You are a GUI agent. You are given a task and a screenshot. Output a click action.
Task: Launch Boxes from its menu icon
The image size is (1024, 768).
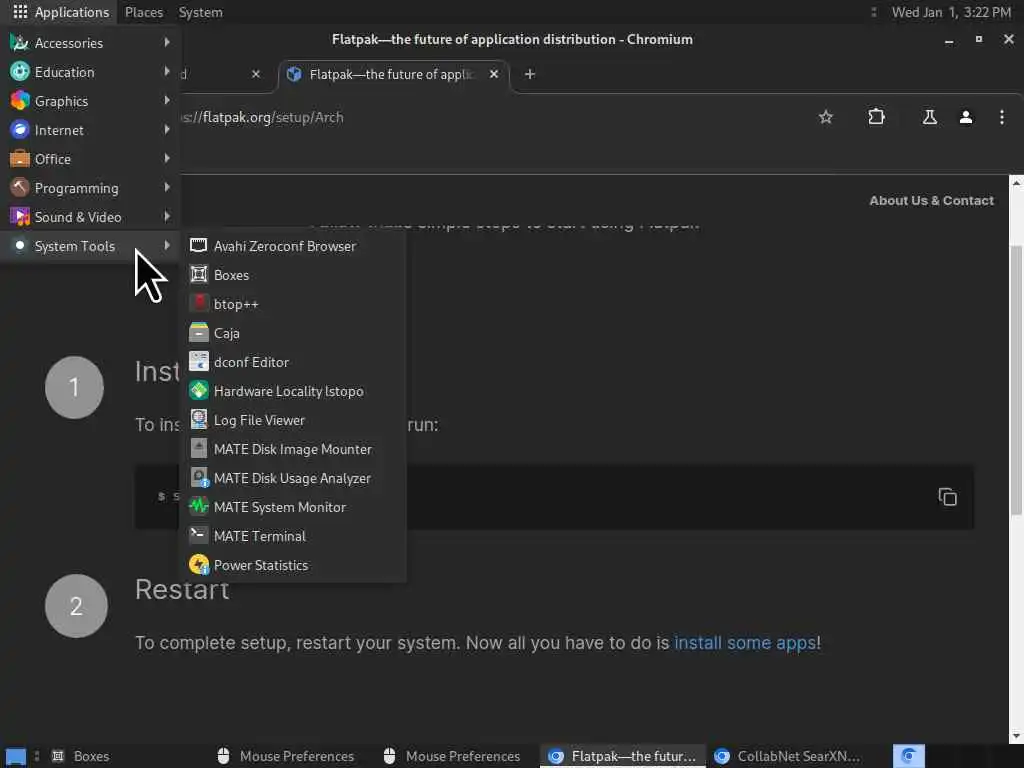coord(199,274)
